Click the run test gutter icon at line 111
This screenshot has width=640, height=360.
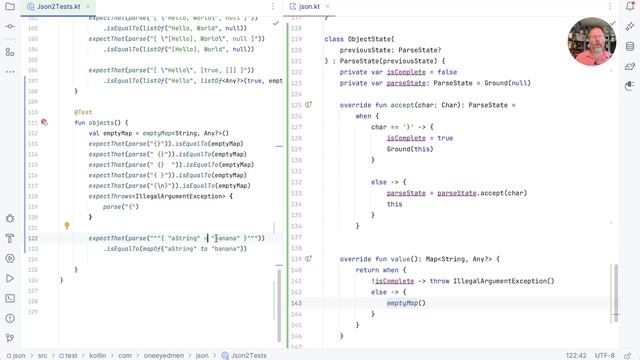click(x=44, y=122)
